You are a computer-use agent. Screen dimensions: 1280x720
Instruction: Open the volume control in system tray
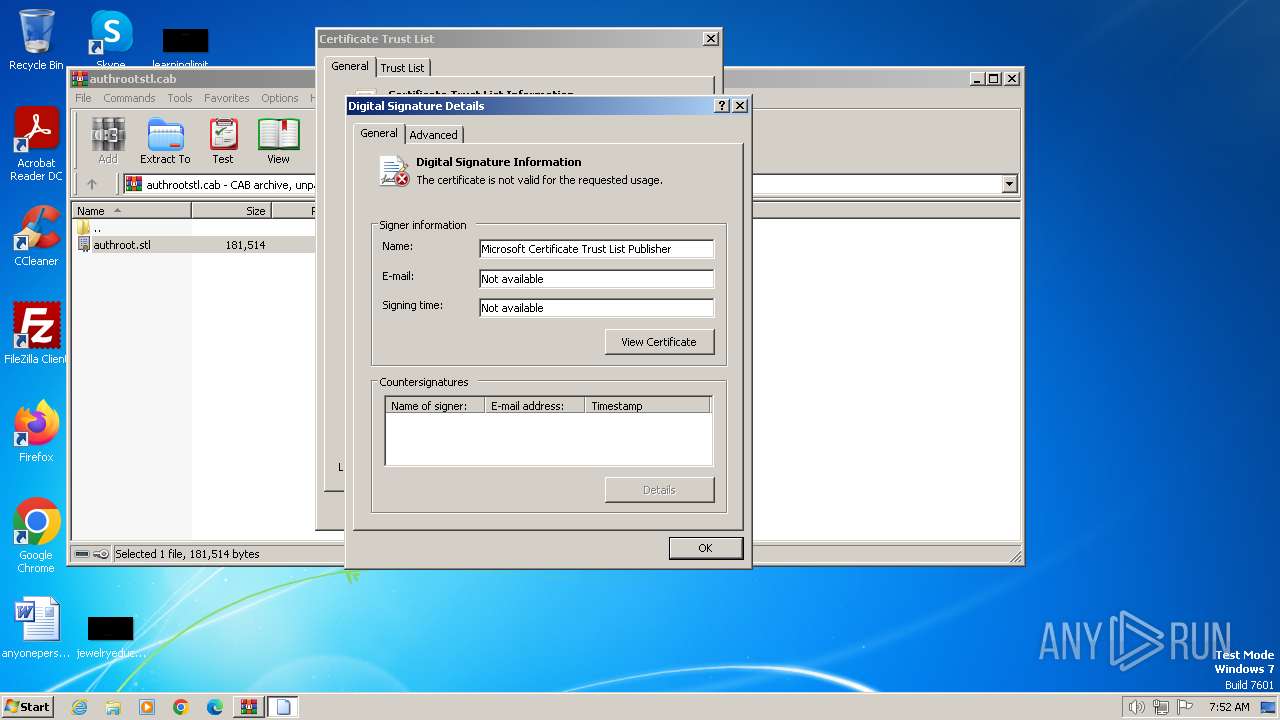tap(1136, 707)
